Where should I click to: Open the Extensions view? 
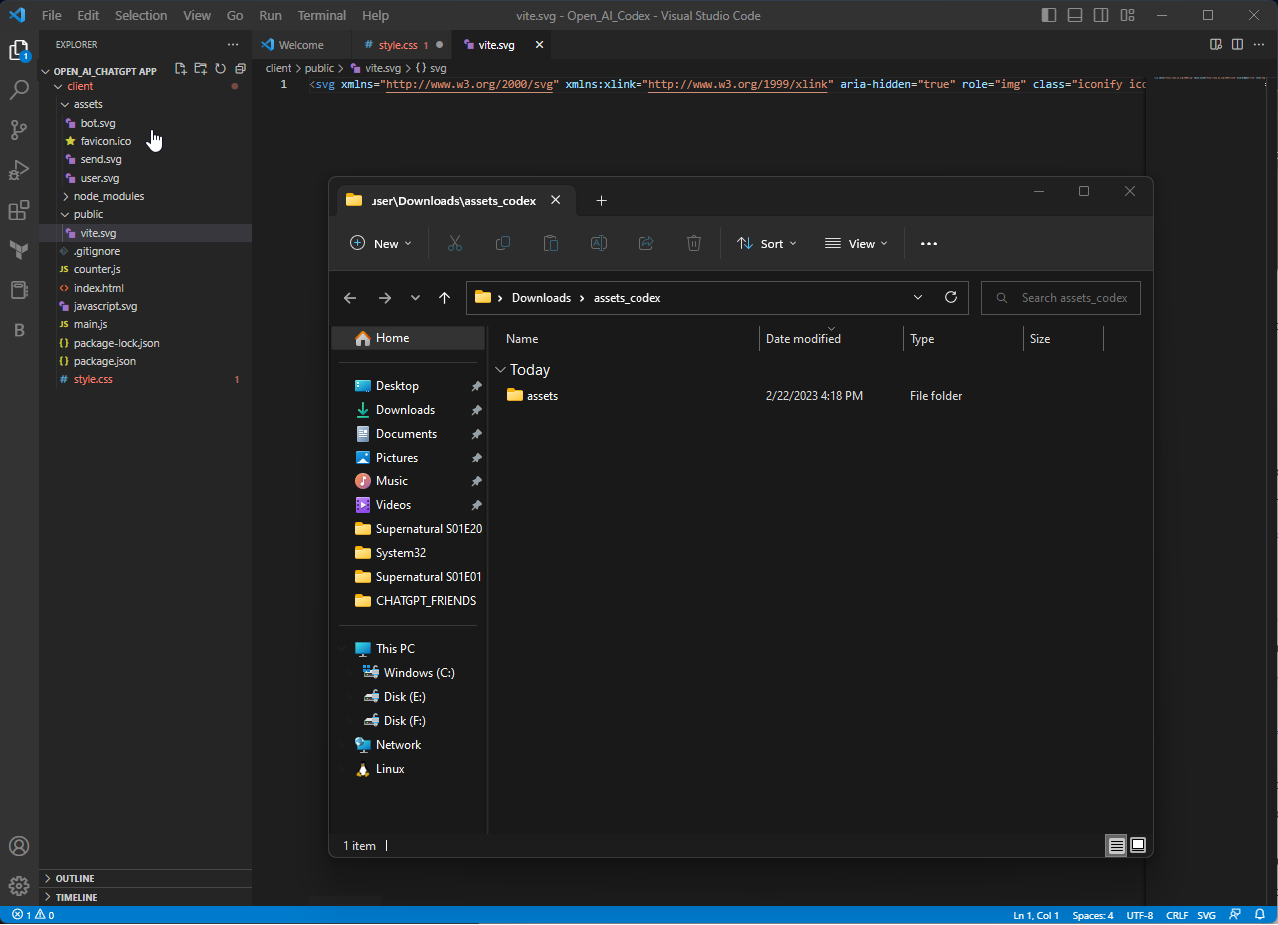[x=19, y=210]
